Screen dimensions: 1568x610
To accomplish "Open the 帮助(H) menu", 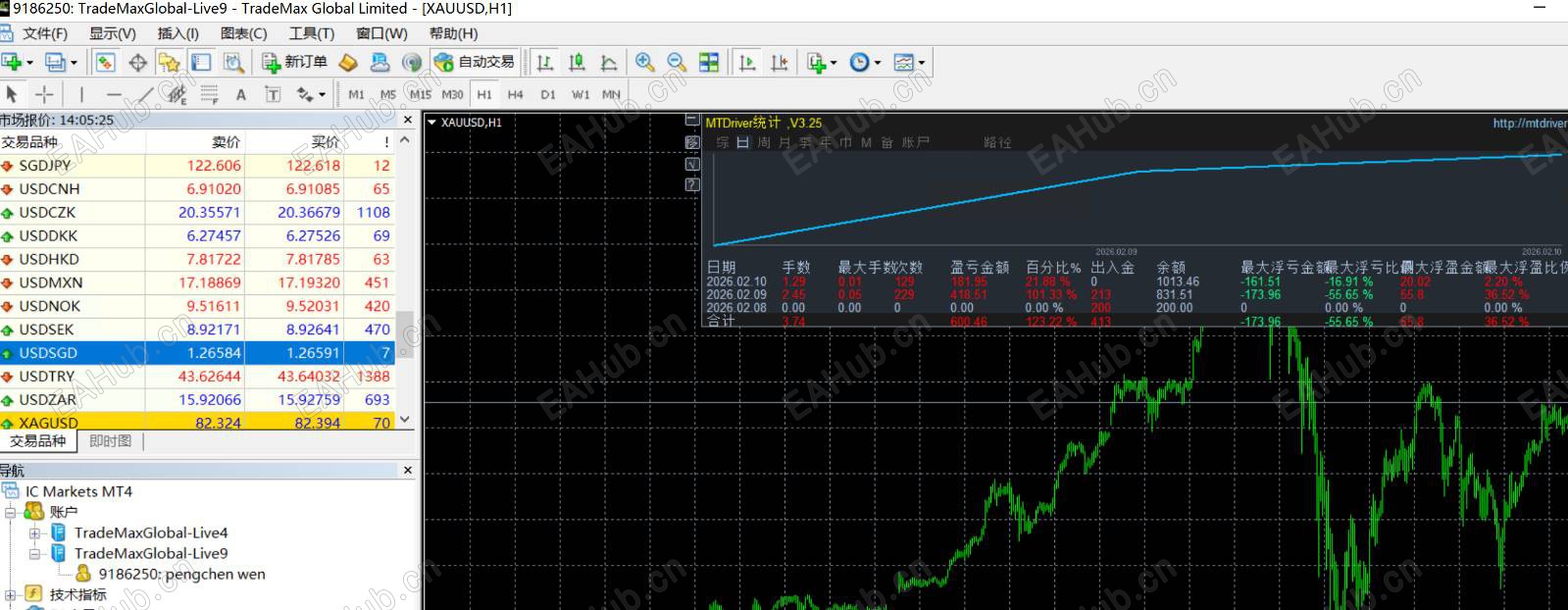I will pyautogui.click(x=453, y=33).
